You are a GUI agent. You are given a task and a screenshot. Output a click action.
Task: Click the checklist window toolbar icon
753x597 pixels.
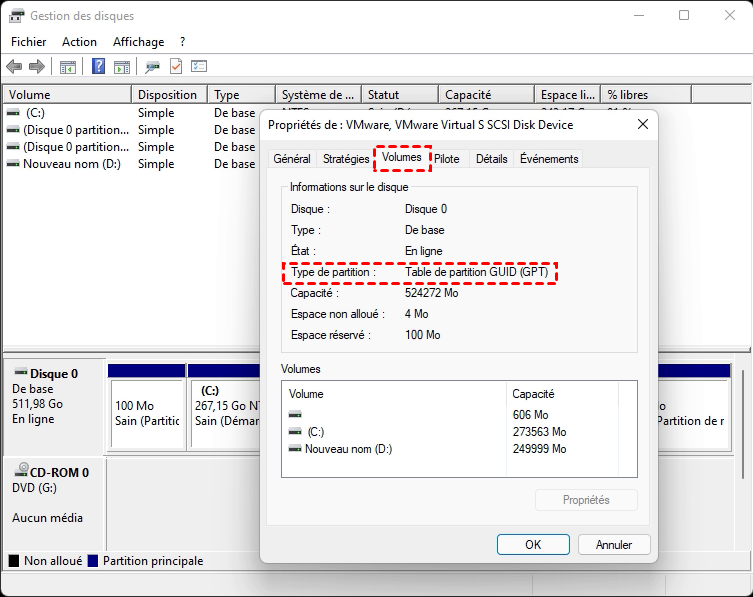(x=199, y=66)
